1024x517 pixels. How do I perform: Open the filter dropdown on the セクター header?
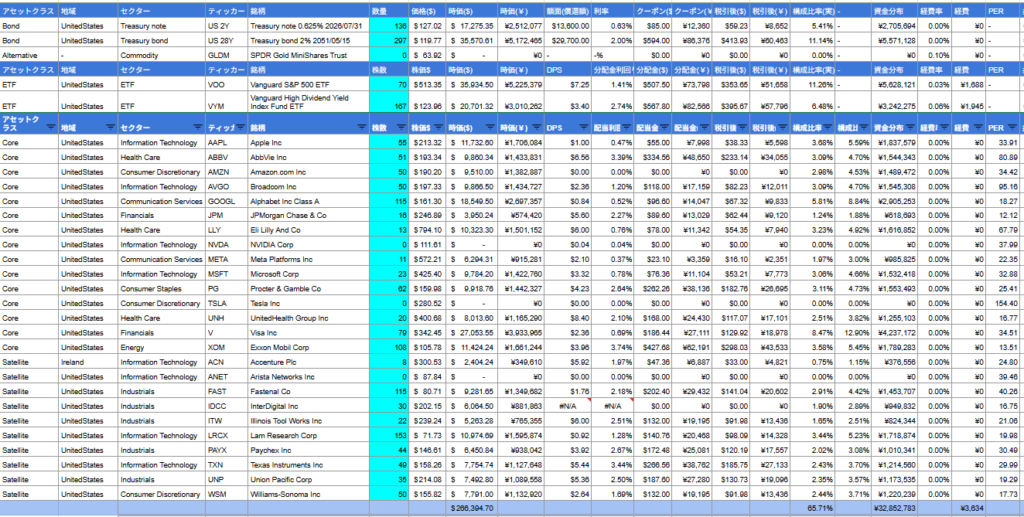click(x=199, y=127)
